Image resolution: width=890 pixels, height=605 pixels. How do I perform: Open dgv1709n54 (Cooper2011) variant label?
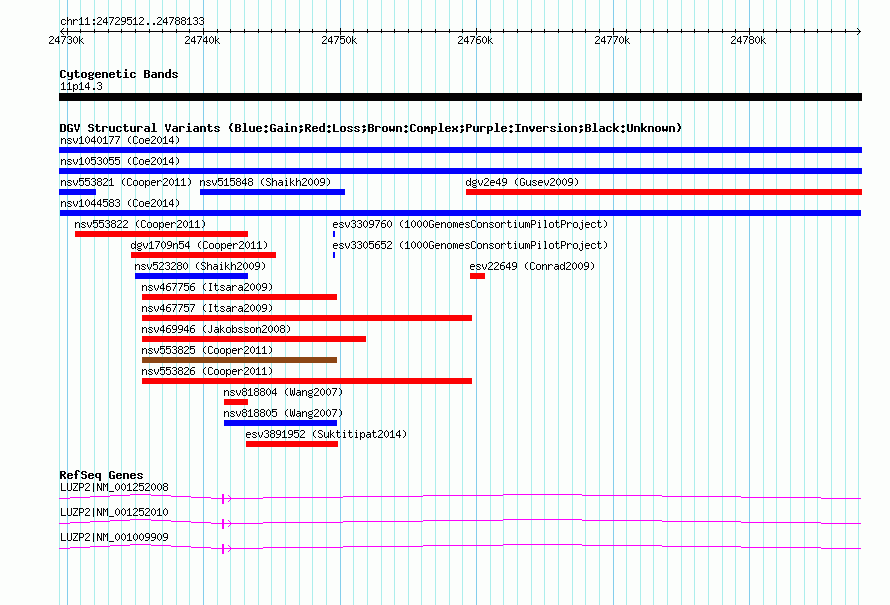pos(199,245)
